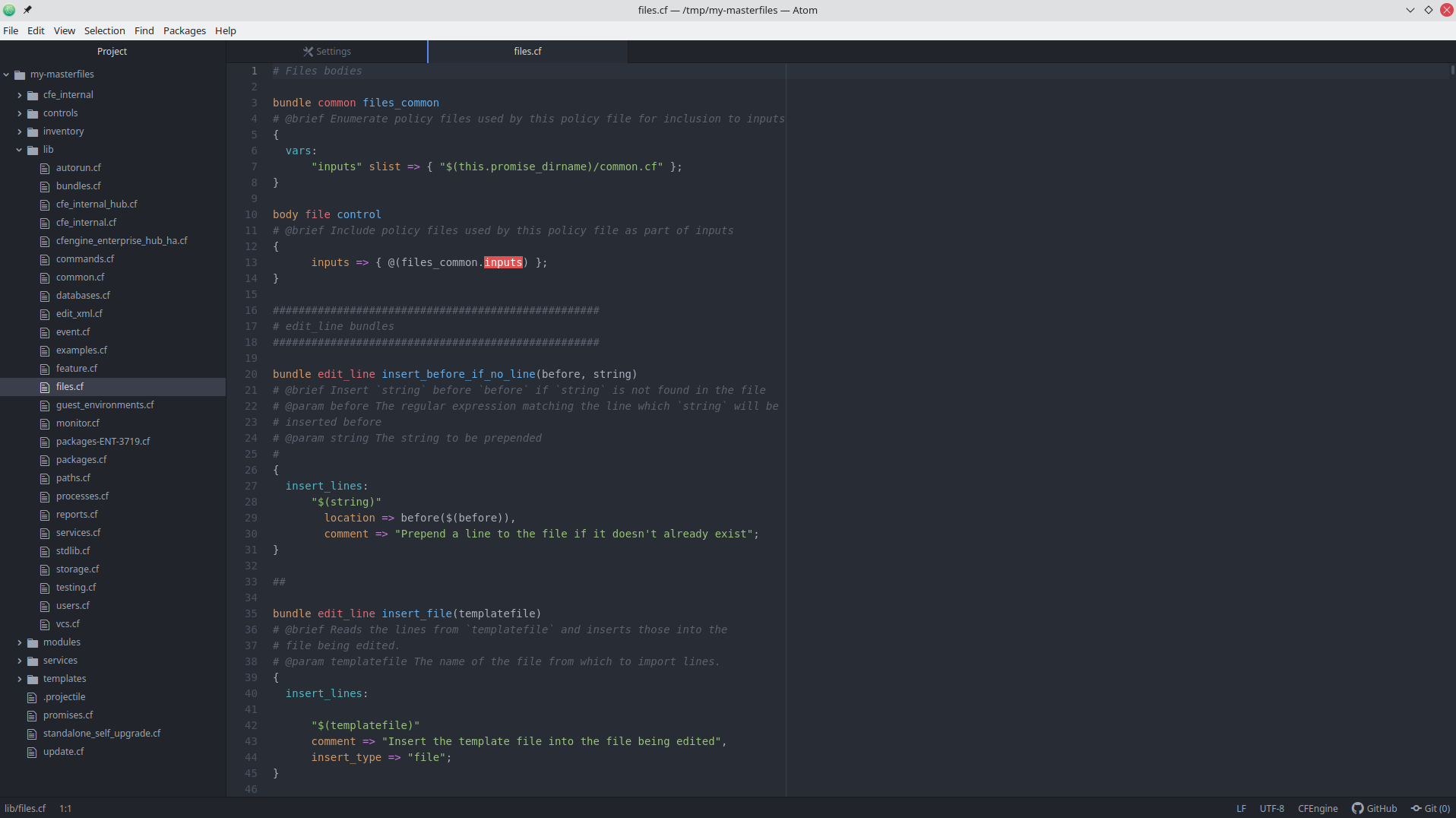Image resolution: width=1456 pixels, height=818 pixels.
Task: Click file icon next to promises.cf
Action: pyautogui.click(x=32, y=715)
